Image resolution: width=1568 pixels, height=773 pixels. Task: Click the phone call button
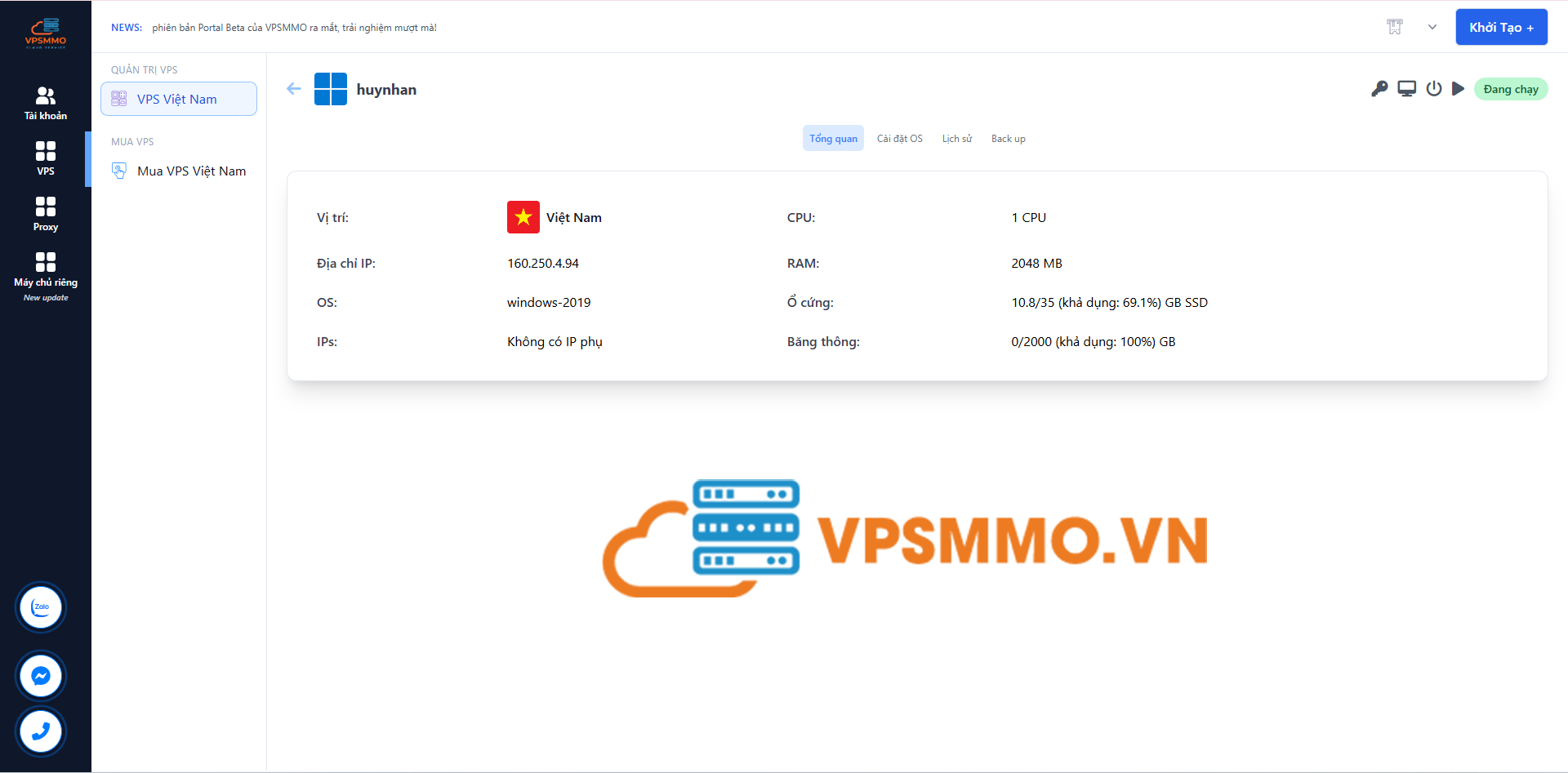(41, 731)
